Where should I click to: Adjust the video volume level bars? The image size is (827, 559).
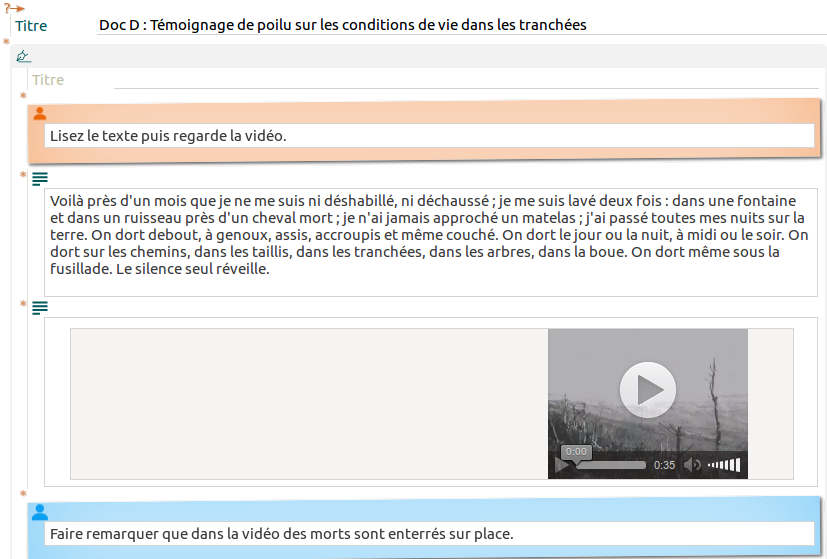[725, 465]
